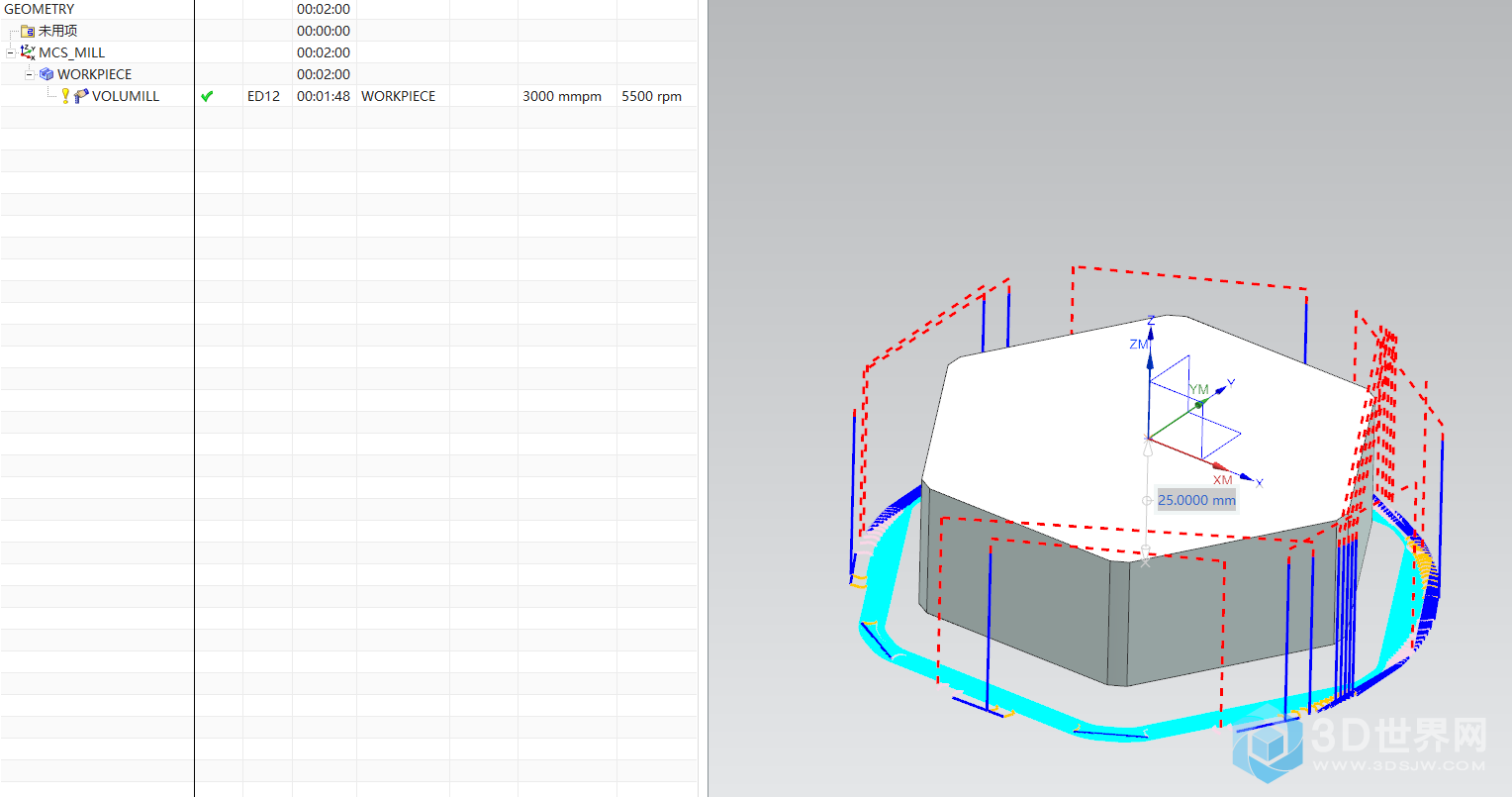Screen dimensions: 1512x797
Task: Click the 25.0000 mm distance input field
Action: pyautogui.click(x=1196, y=500)
